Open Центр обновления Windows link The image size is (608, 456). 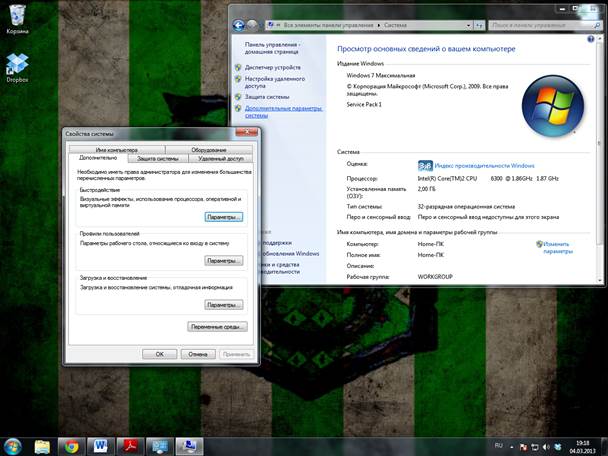coord(290,254)
